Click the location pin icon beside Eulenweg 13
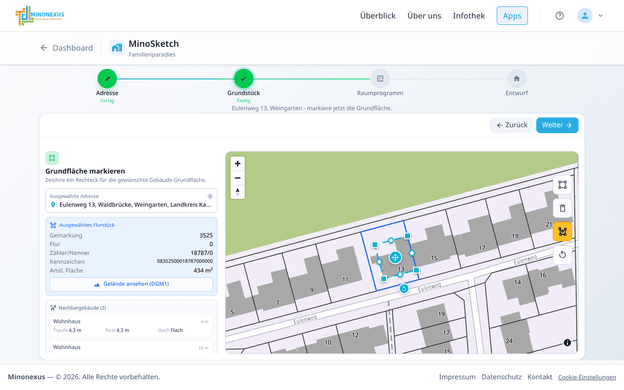Screen dimensions: 624x390 click(x=53, y=205)
